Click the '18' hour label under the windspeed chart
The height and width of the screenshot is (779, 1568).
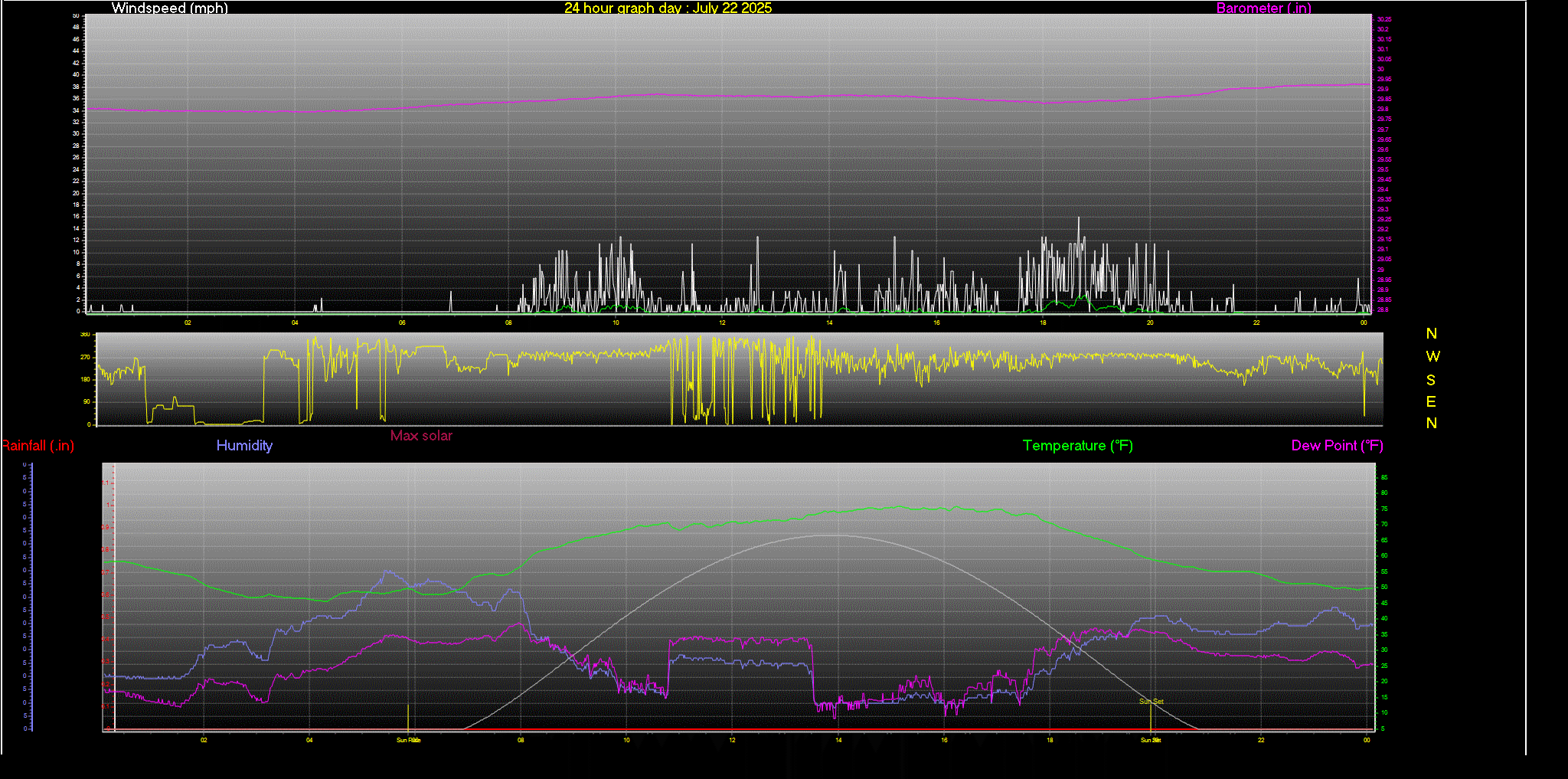[1043, 322]
